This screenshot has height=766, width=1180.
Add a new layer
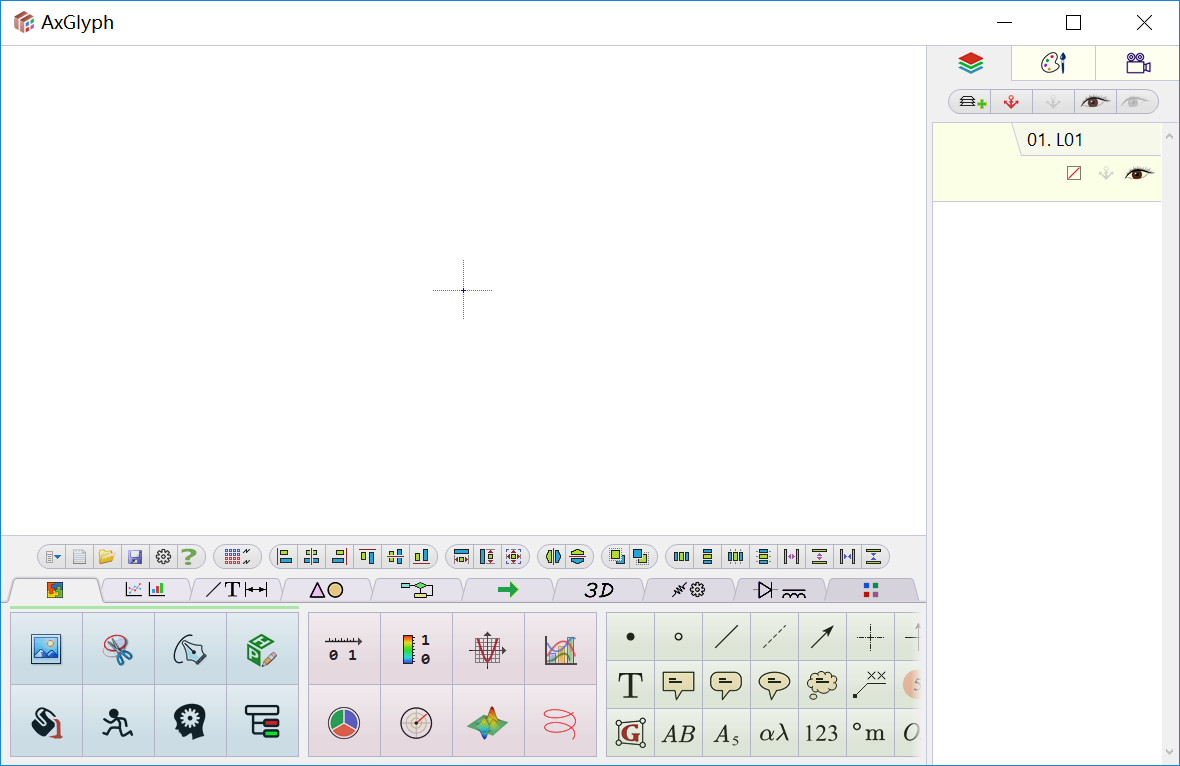(972, 102)
